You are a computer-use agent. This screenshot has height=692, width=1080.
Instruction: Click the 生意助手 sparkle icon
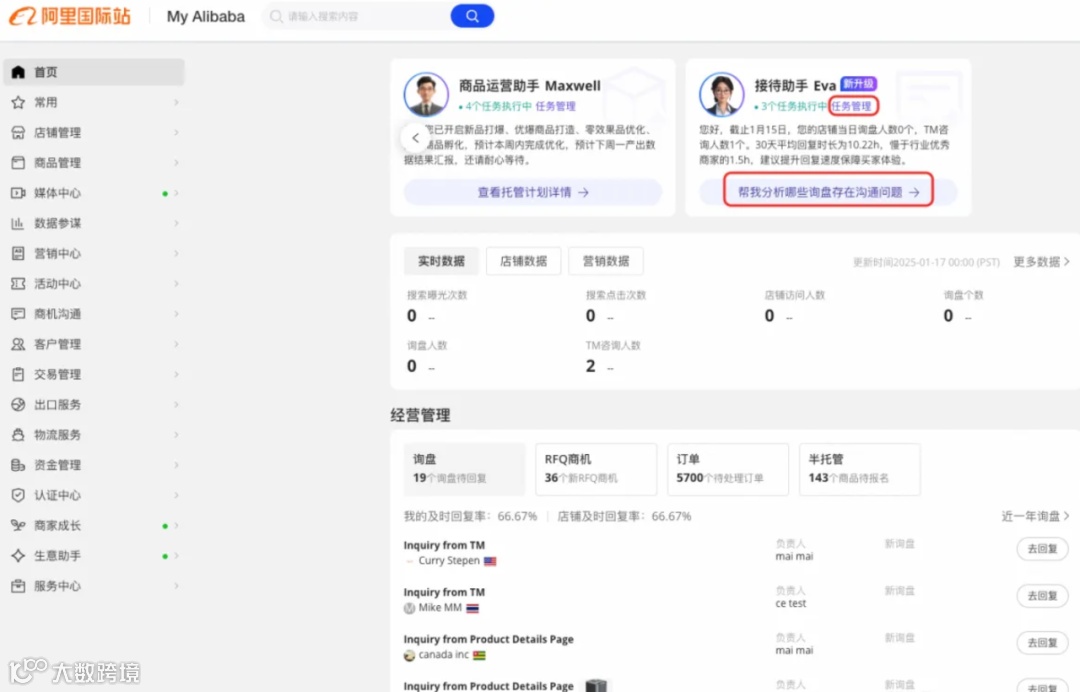19,556
